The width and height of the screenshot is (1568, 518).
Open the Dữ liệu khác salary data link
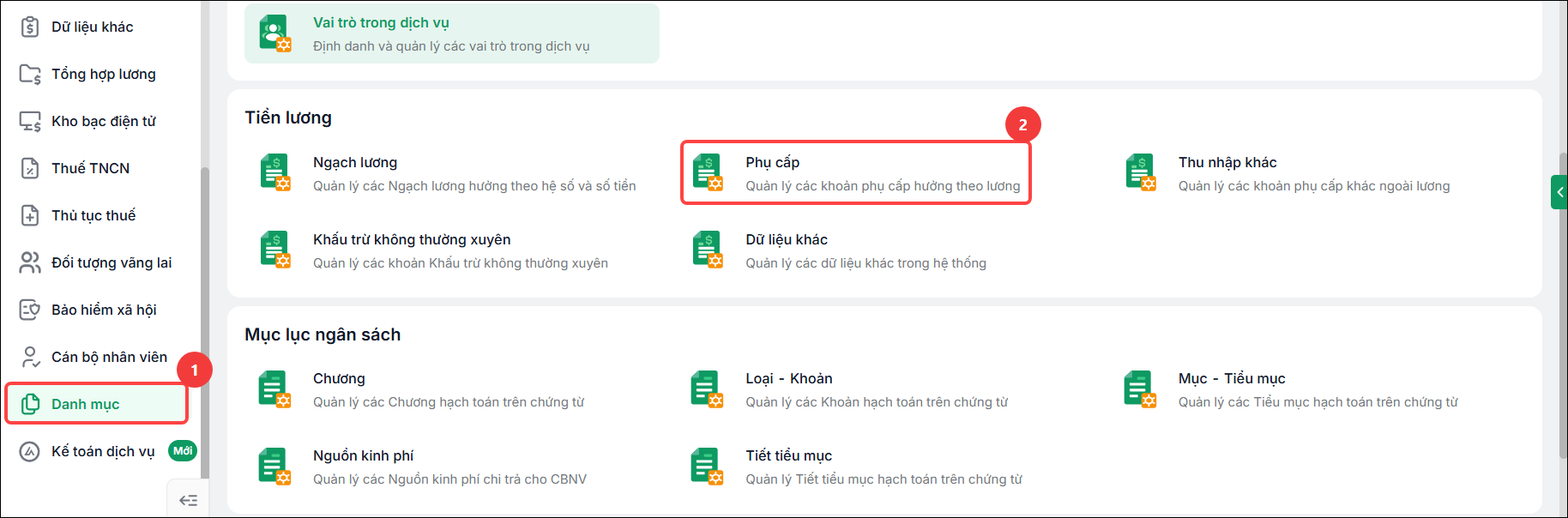(787, 239)
